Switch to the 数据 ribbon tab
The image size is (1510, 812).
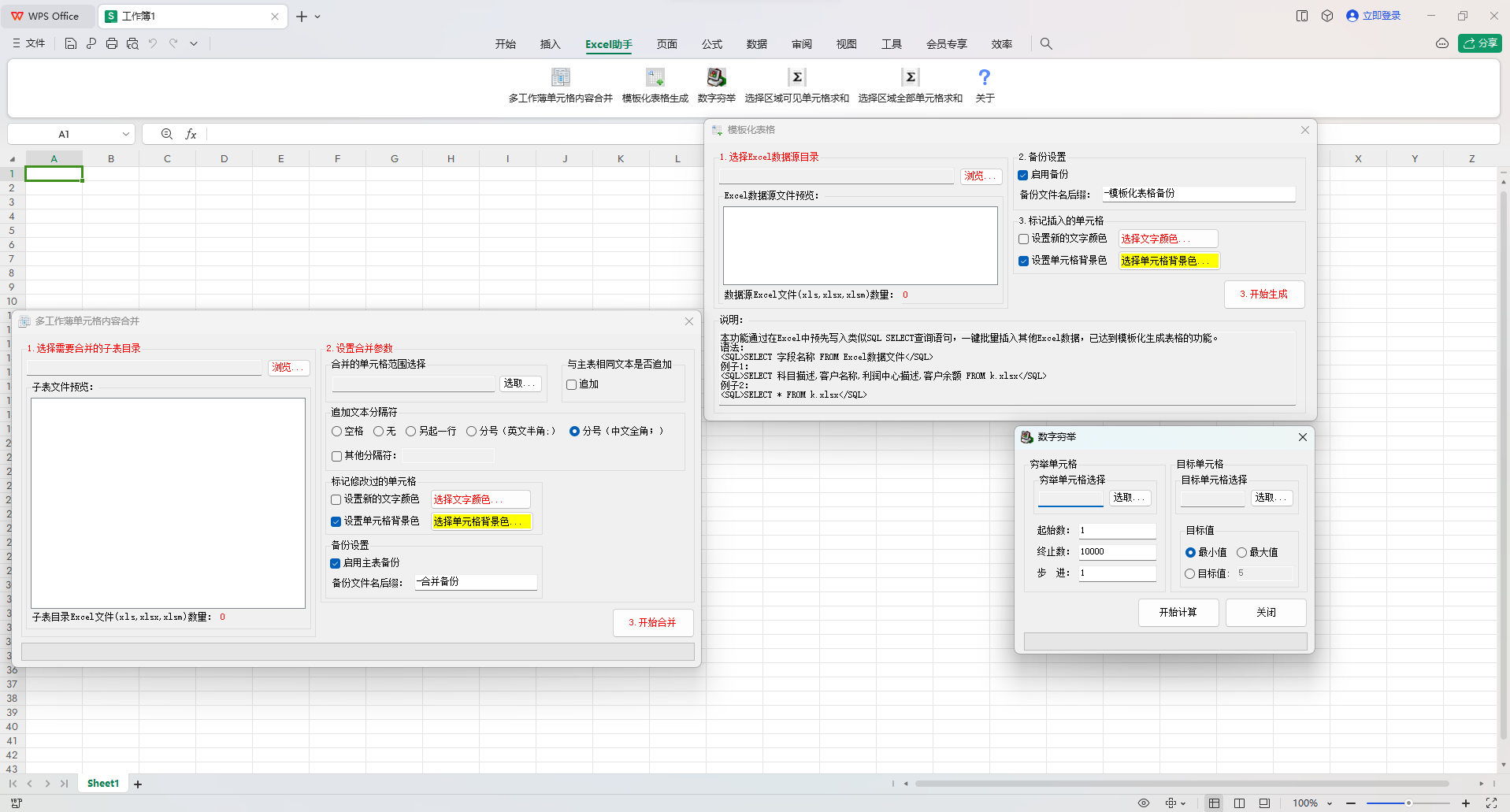755,44
